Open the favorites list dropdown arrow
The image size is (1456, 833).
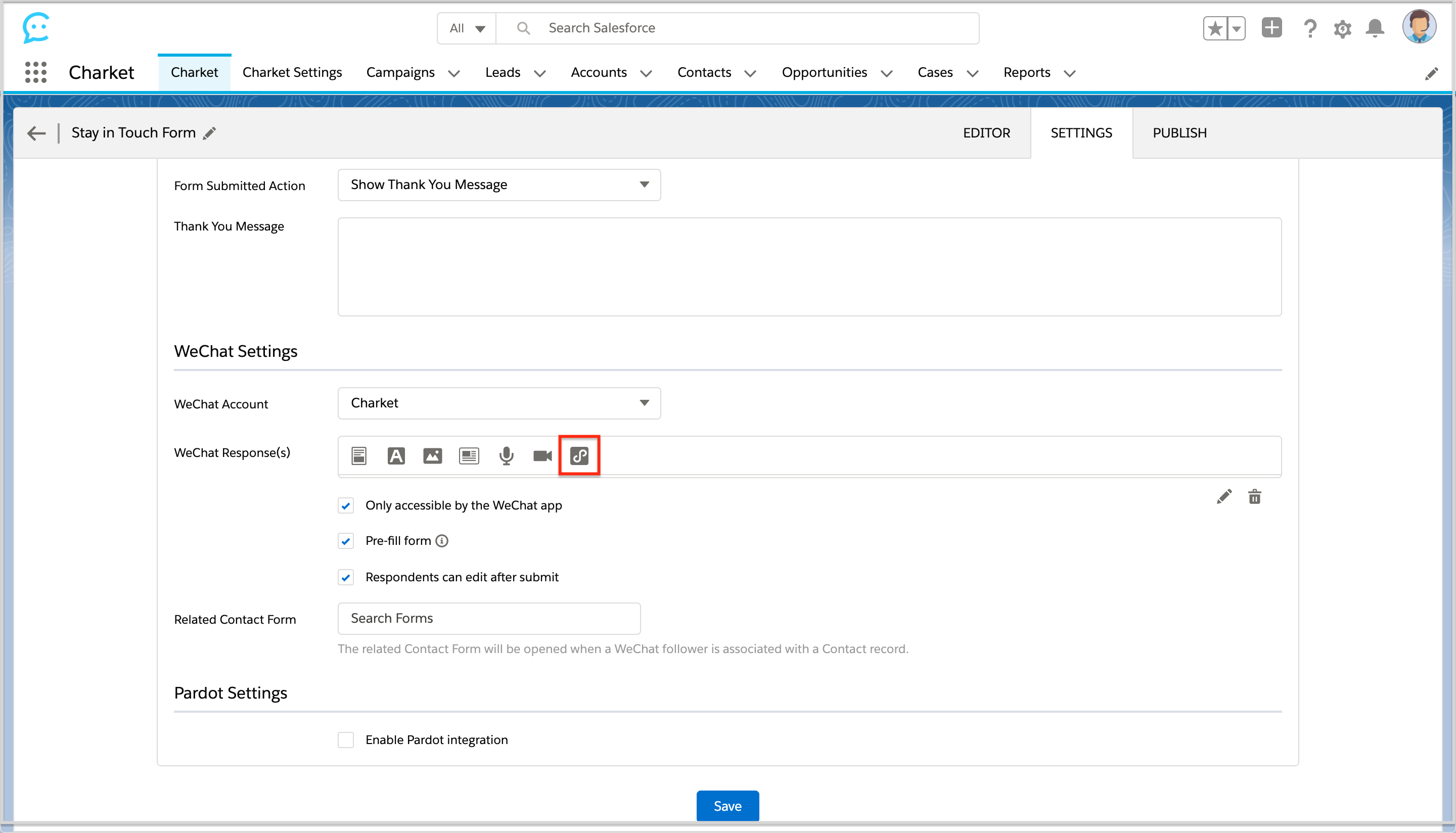1236,28
